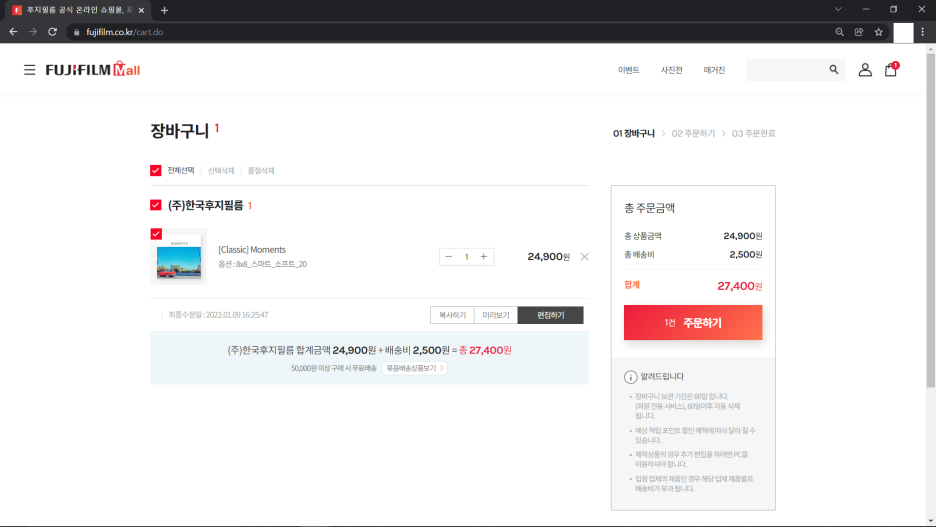Open a new browser tab

[x=164, y=10]
